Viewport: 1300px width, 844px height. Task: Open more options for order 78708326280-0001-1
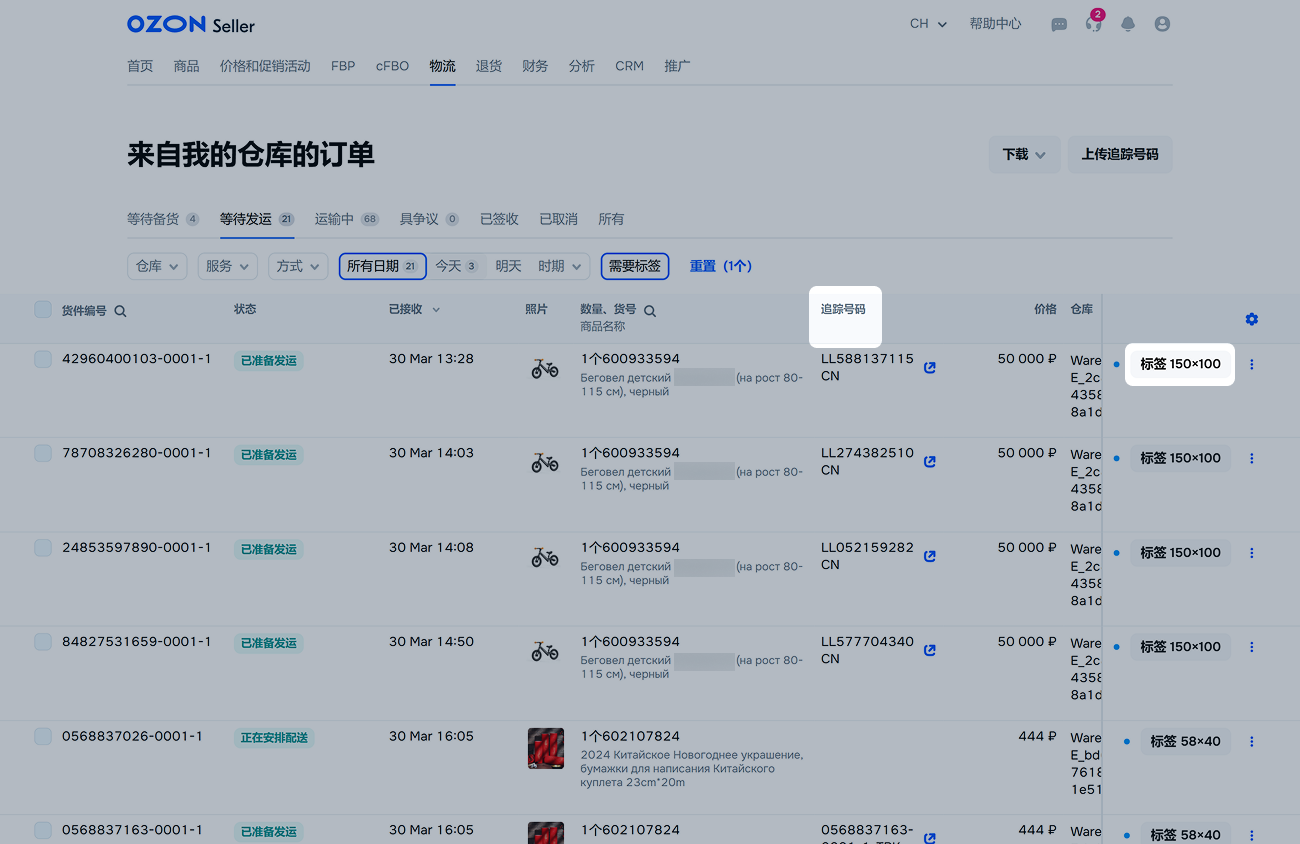pyautogui.click(x=1251, y=458)
